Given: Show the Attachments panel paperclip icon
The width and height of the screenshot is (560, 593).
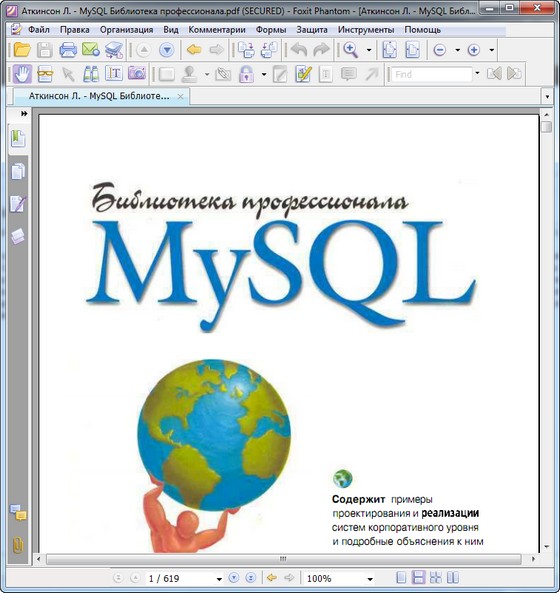Looking at the screenshot, I should [x=18, y=545].
